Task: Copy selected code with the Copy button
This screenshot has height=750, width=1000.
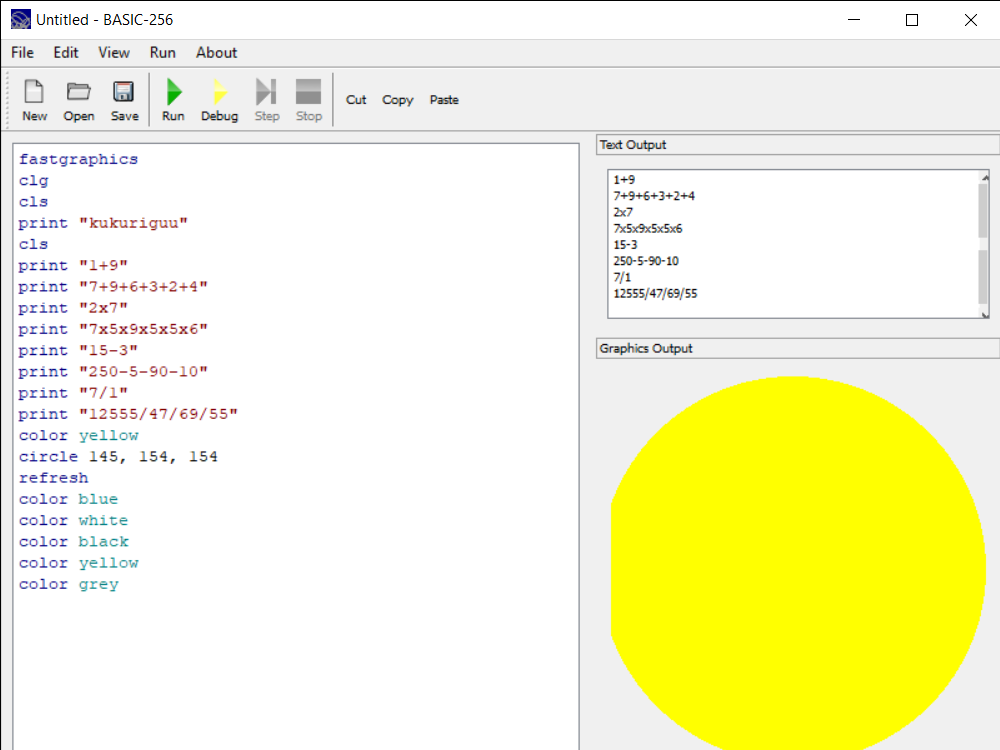Action: point(397,99)
